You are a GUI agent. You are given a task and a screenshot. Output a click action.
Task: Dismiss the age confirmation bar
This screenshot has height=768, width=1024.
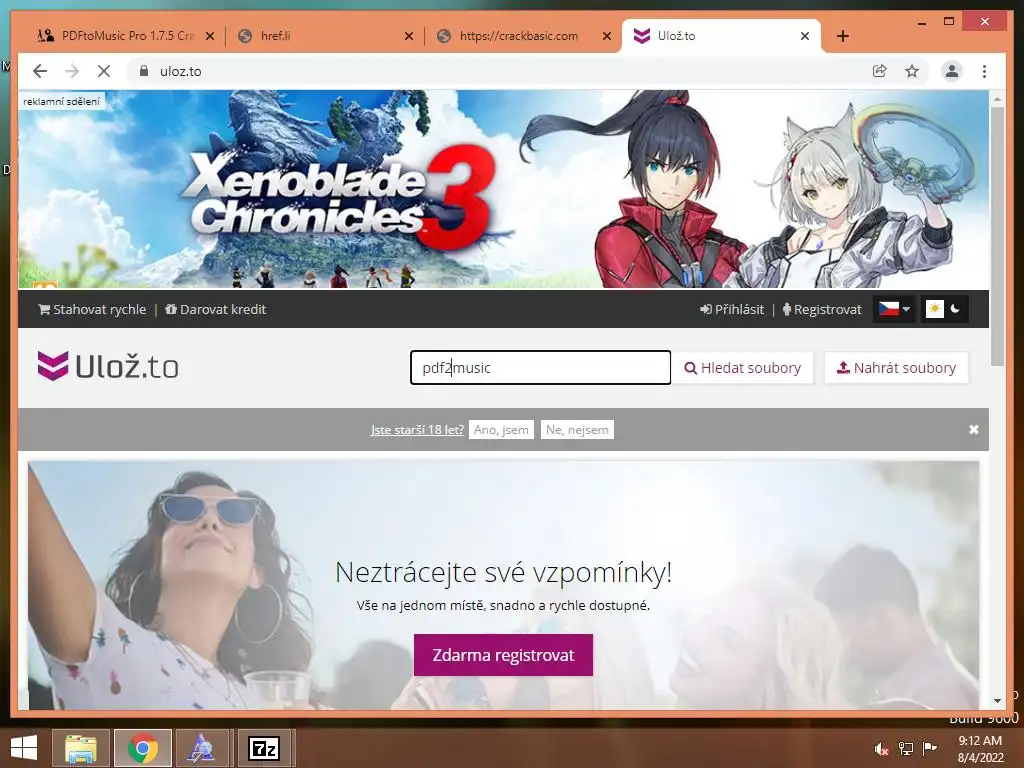coord(974,429)
